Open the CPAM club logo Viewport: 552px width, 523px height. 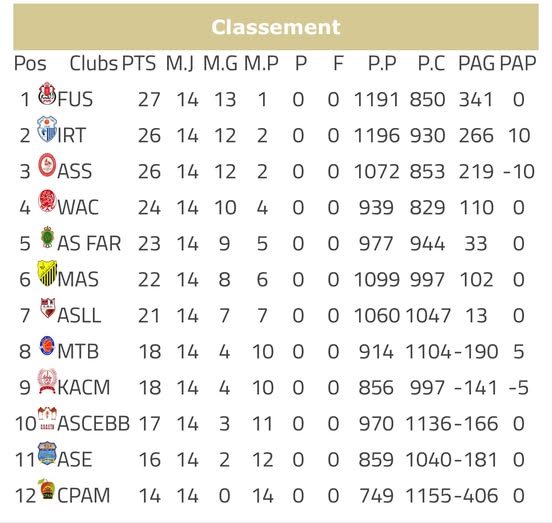click(x=47, y=489)
